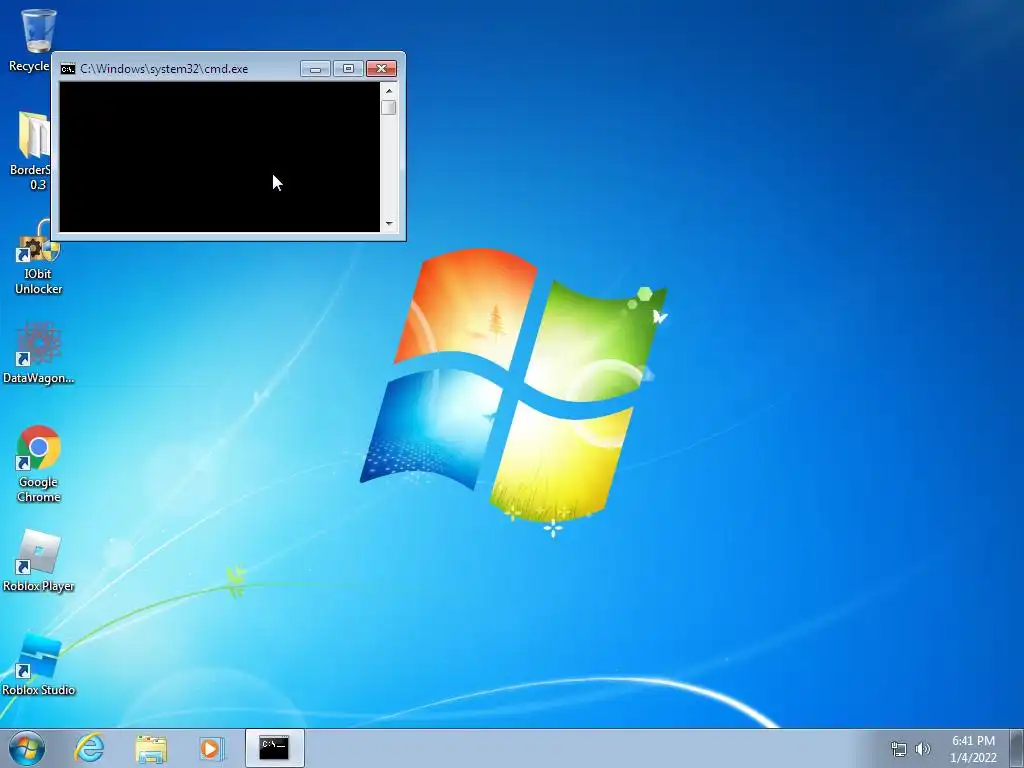Viewport: 1024px width, 768px height.
Task: Open the volume speaker tray icon
Action: (x=922, y=749)
